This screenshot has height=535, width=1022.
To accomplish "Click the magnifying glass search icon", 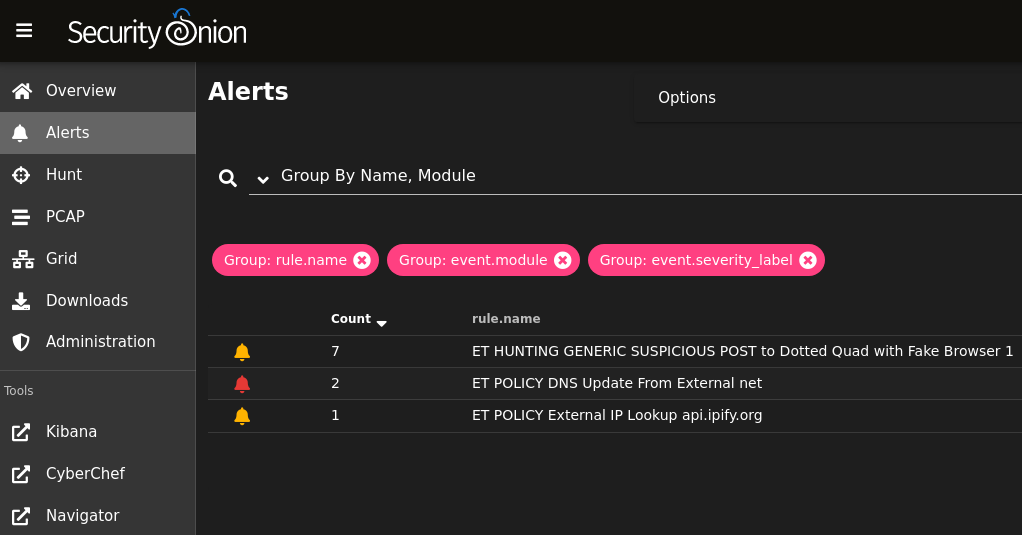I will [227, 178].
